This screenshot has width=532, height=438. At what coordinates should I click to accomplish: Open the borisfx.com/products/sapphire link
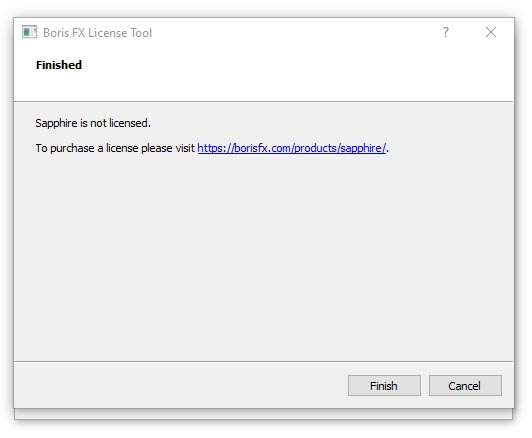pos(291,148)
